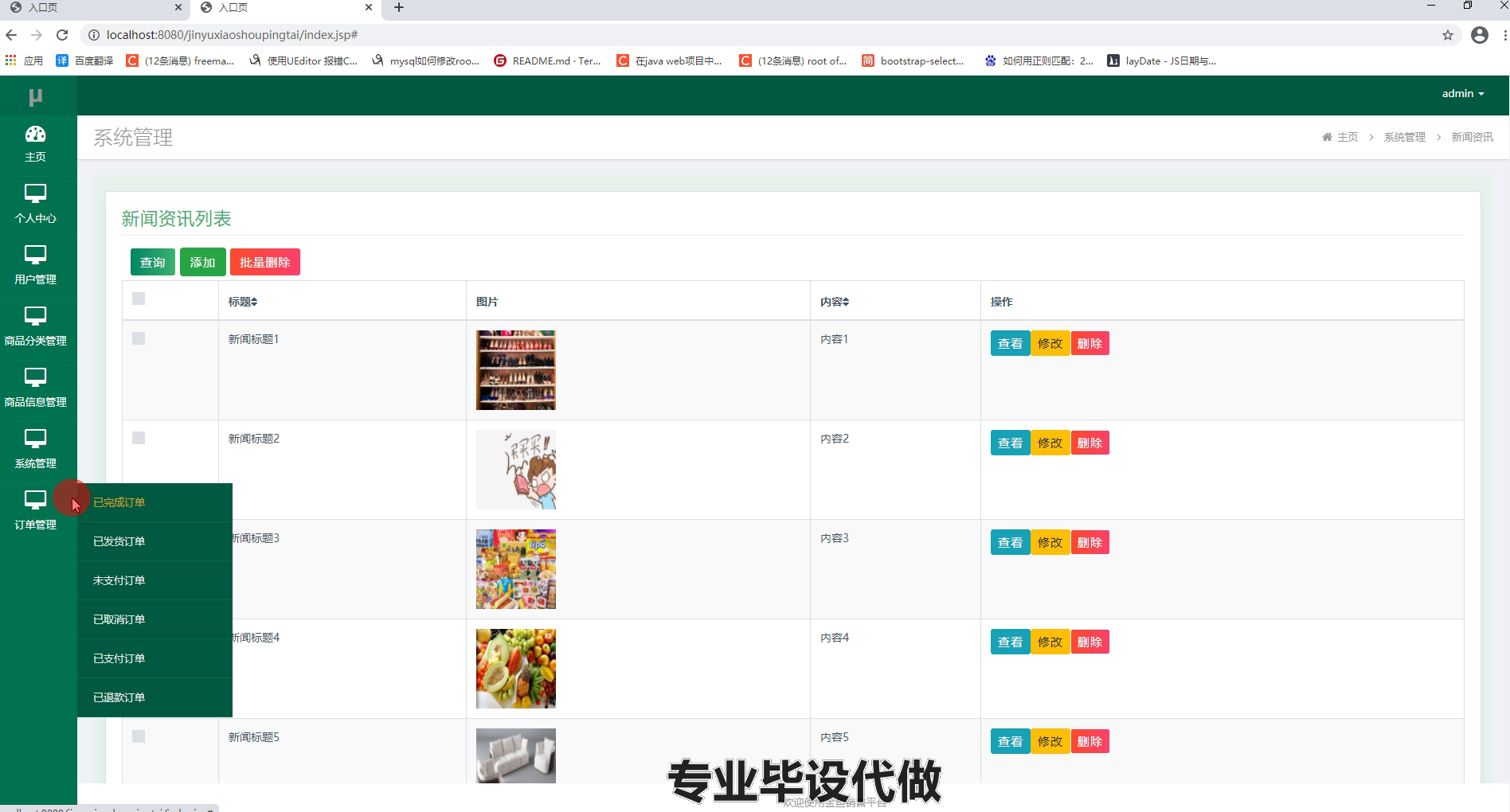The height and width of the screenshot is (812, 1510).
Task: Delete 新闻标题2 with 删除 button
Action: tap(1089, 443)
